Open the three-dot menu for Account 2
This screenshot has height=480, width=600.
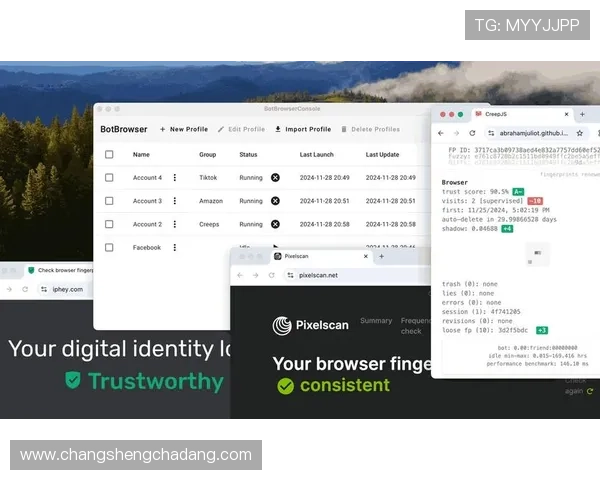[x=174, y=225]
